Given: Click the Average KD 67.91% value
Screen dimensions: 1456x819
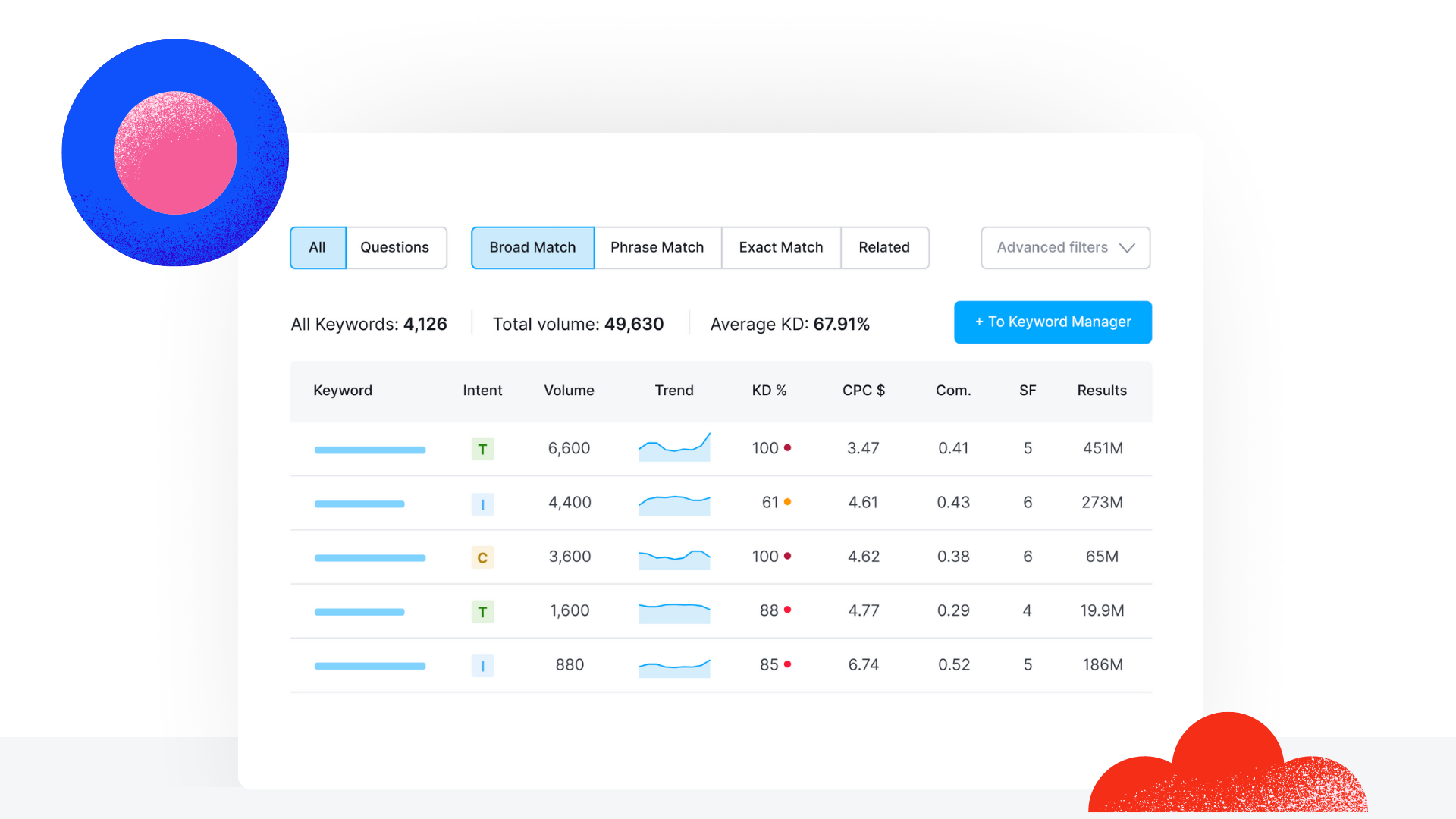Looking at the screenshot, I should (x=842, y=325).
